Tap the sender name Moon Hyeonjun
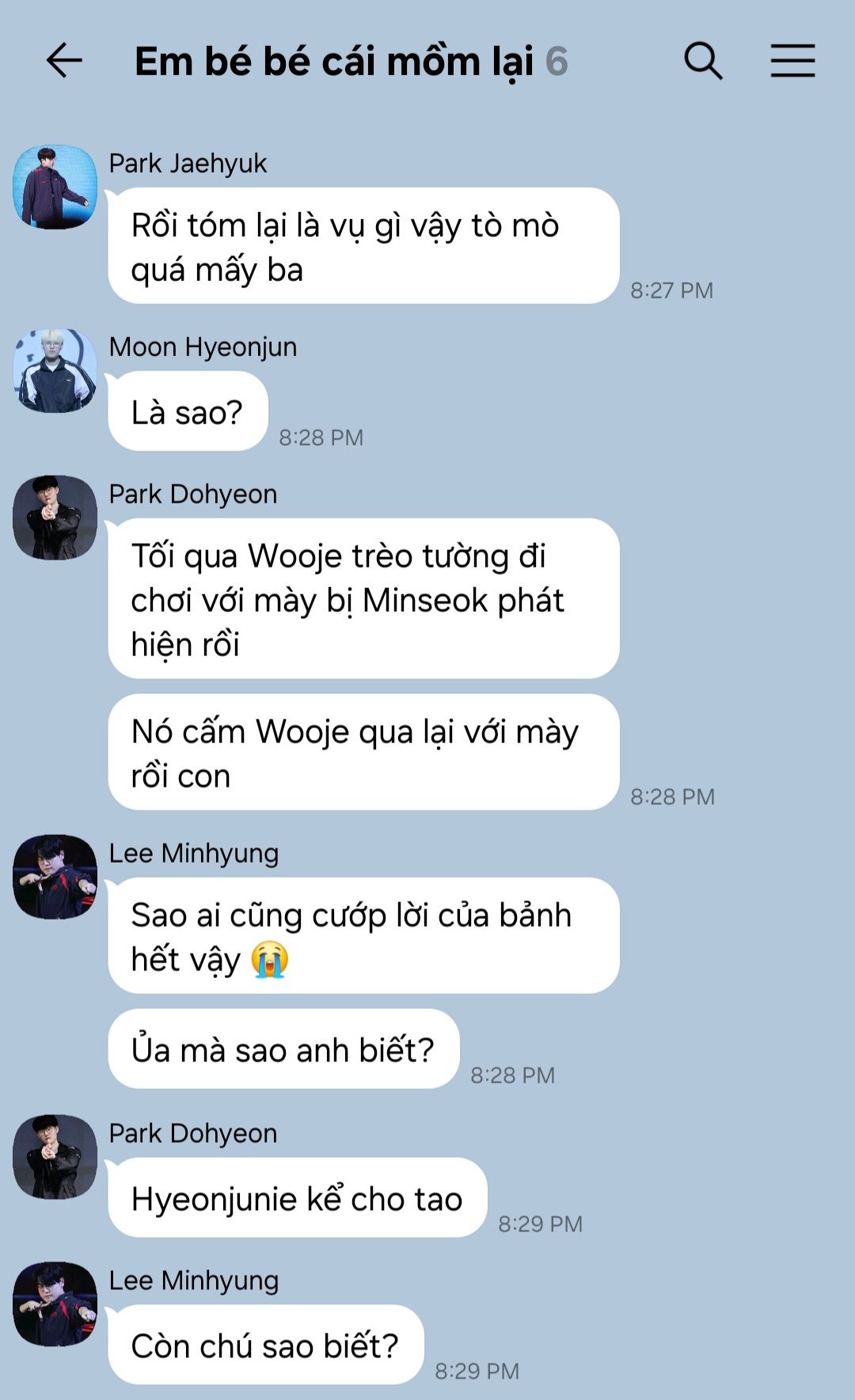Image resolution: width=855 pixels, height=1400 pixels. click(x=203, y=347)
